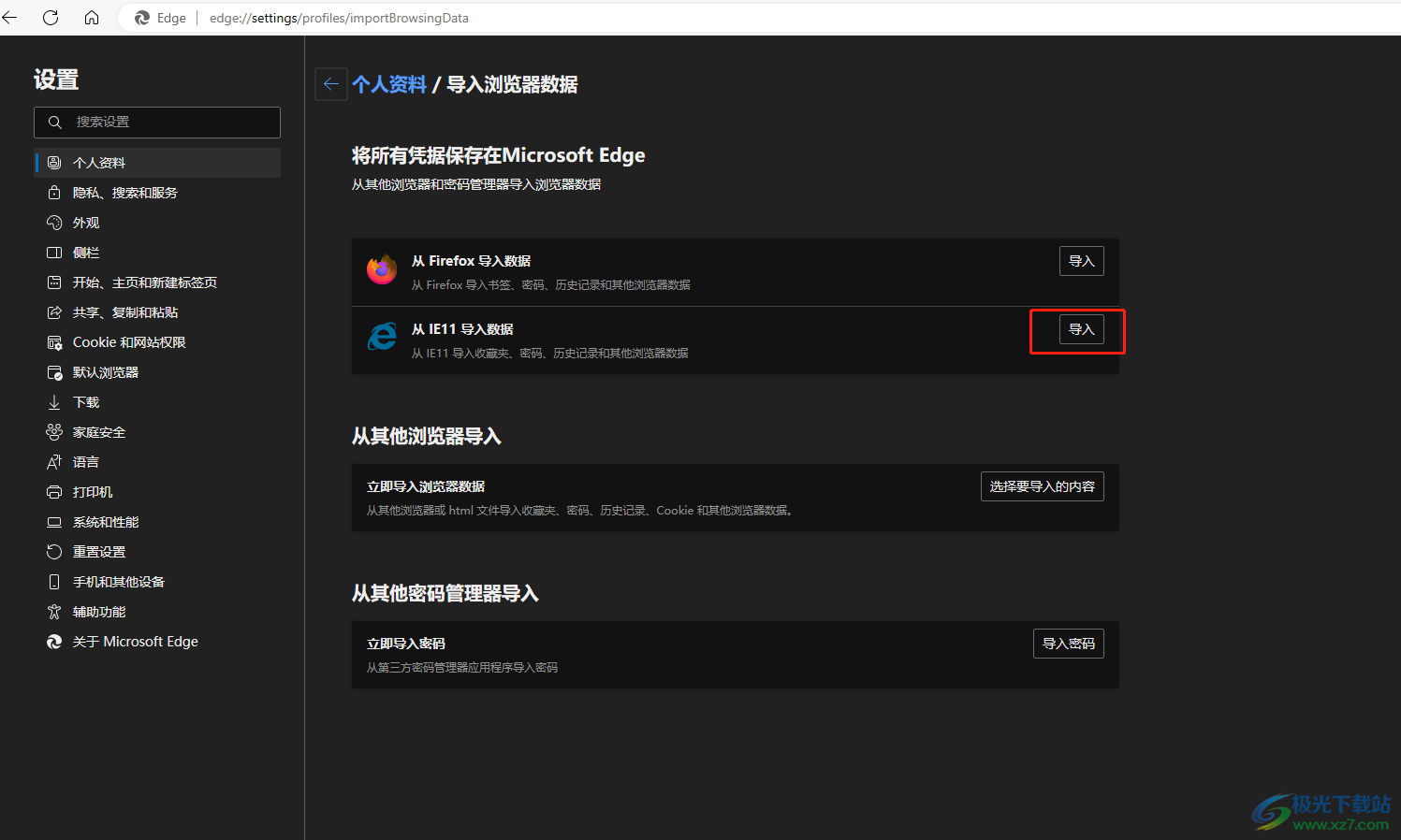1401x840 pixels.
Task: Click the Printers icon
Action: pyautogui.click(x=54, y=492)
